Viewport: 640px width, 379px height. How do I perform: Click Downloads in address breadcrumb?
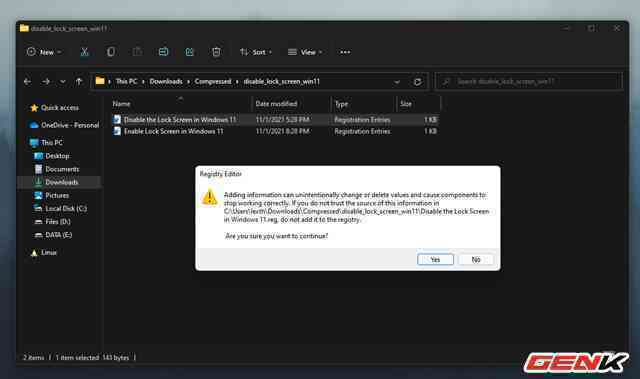click(x=166, y=82)
